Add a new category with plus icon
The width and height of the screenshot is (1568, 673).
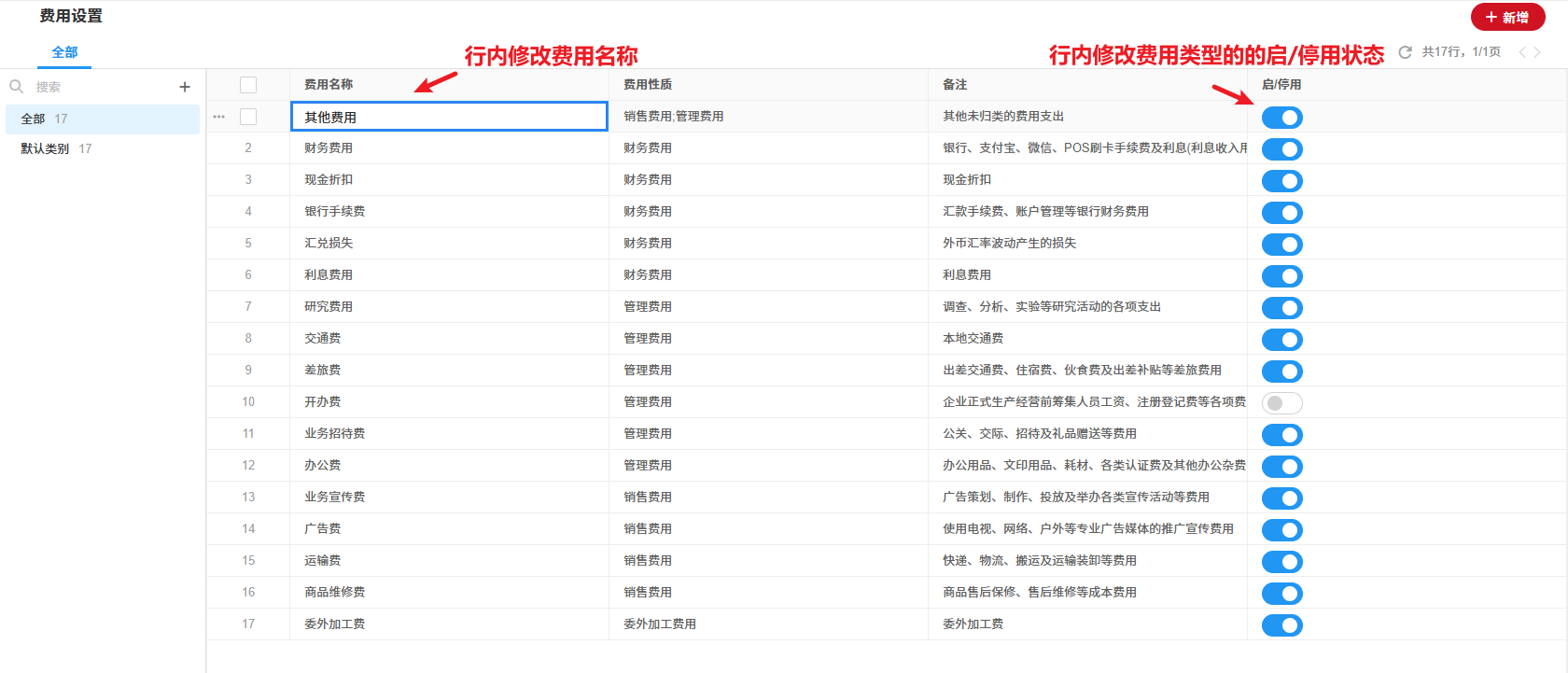point(185,87)
